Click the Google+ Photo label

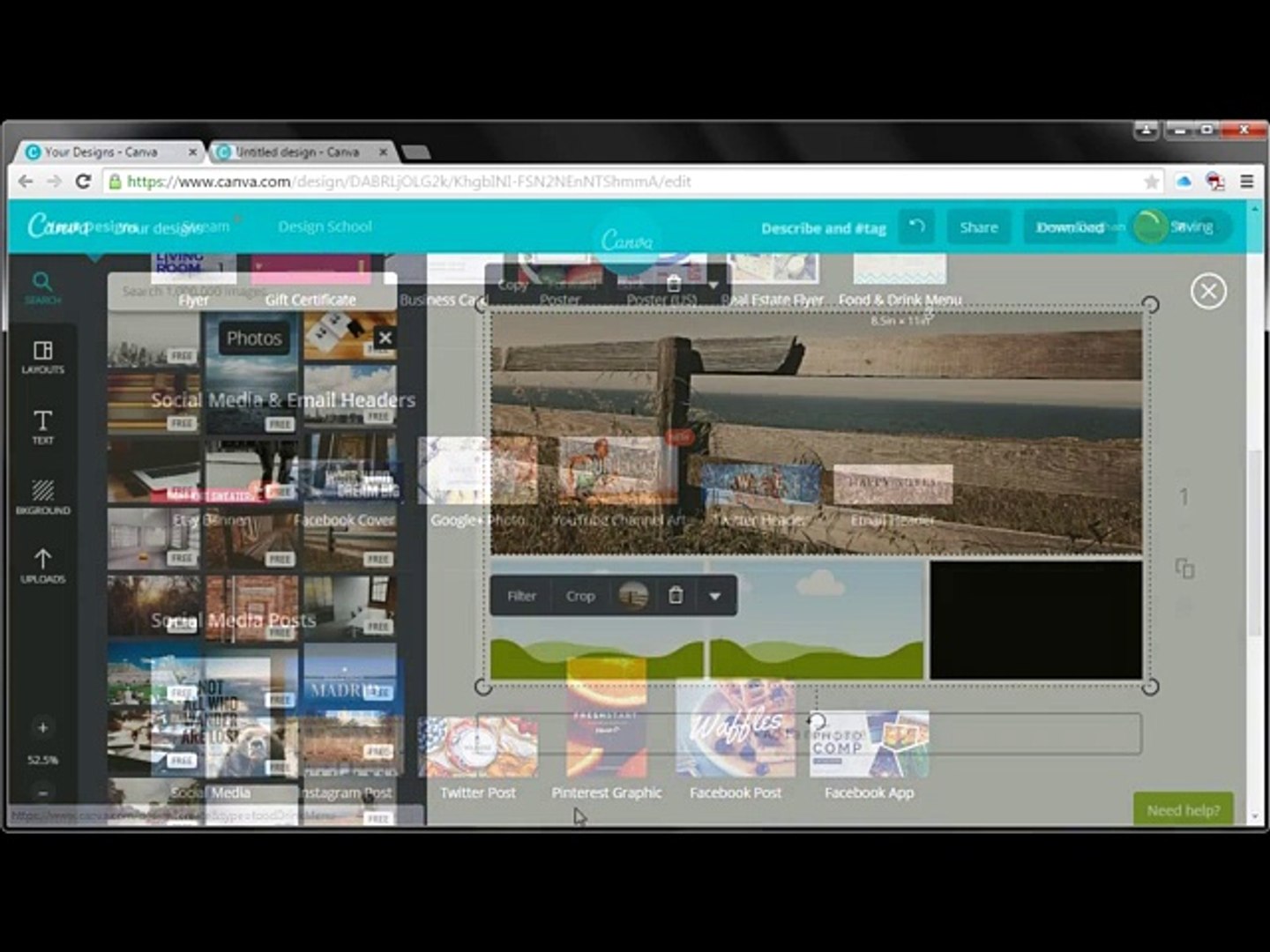(477, 520)
